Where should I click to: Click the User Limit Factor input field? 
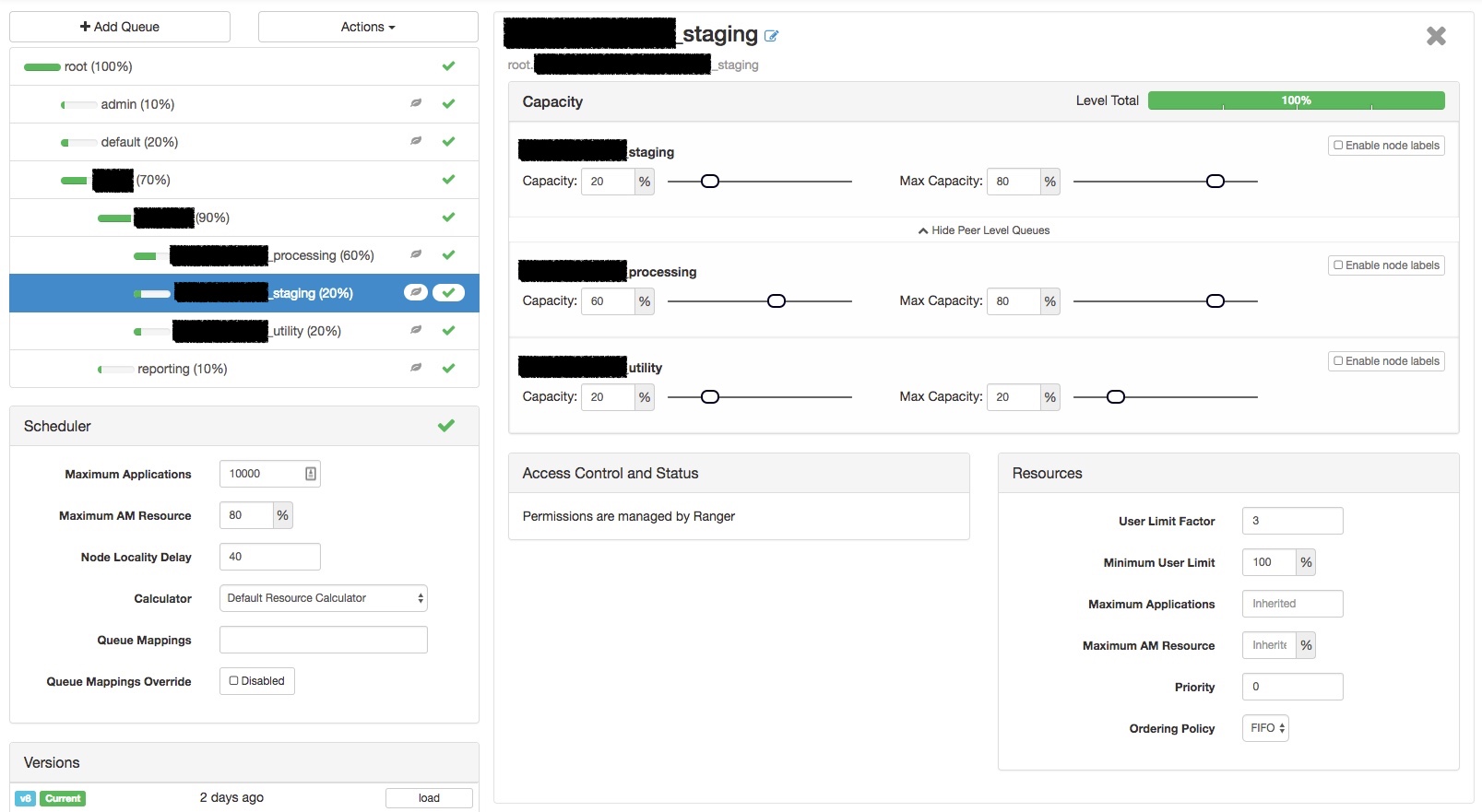click(x=1292, y=521)
